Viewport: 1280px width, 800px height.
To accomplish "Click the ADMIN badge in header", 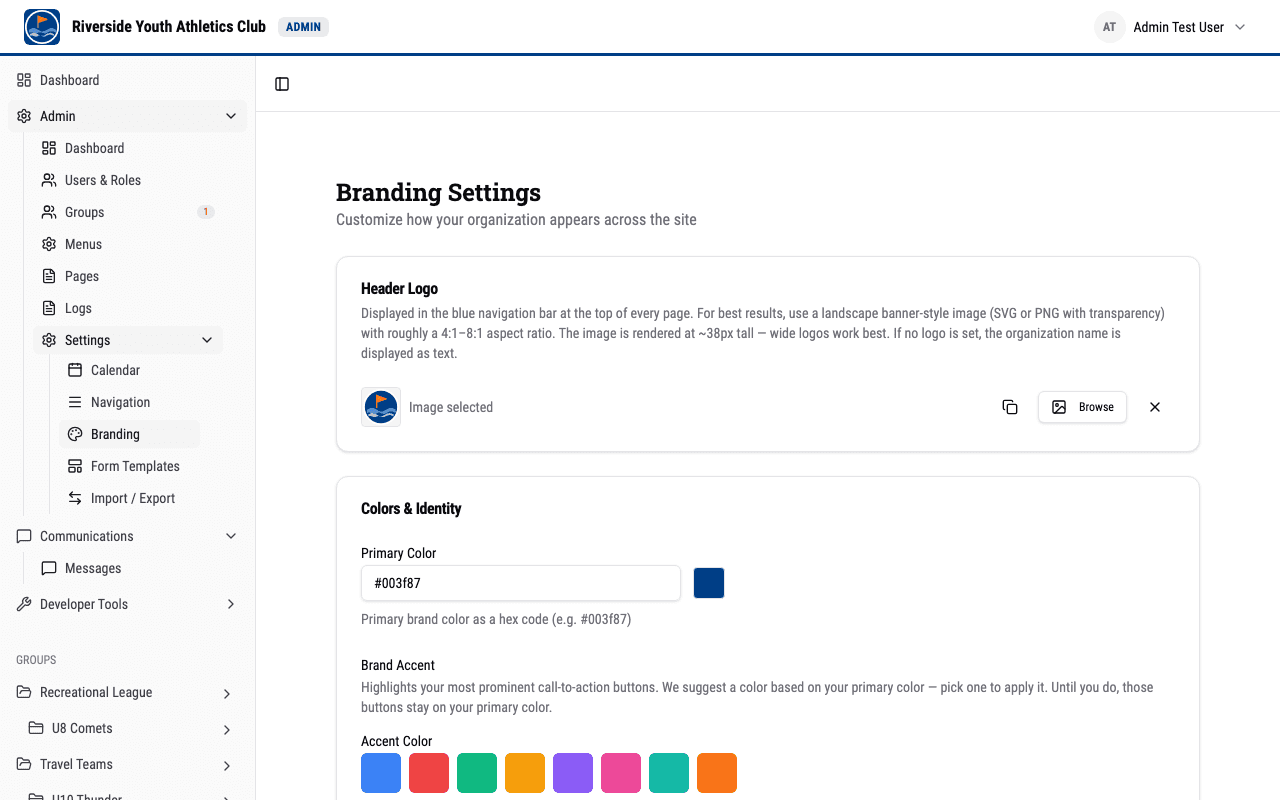I will [x=303, y=27].
